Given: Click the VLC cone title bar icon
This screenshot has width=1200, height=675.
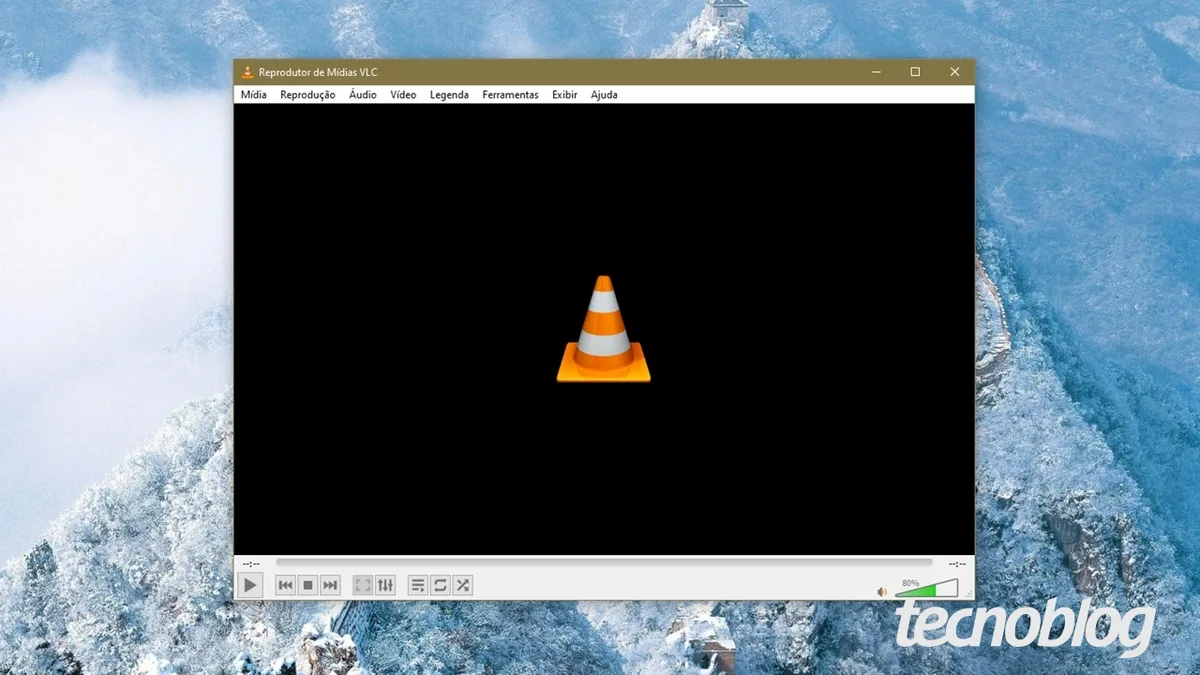Looking at the screenshot, I should [x=247, y=72].
